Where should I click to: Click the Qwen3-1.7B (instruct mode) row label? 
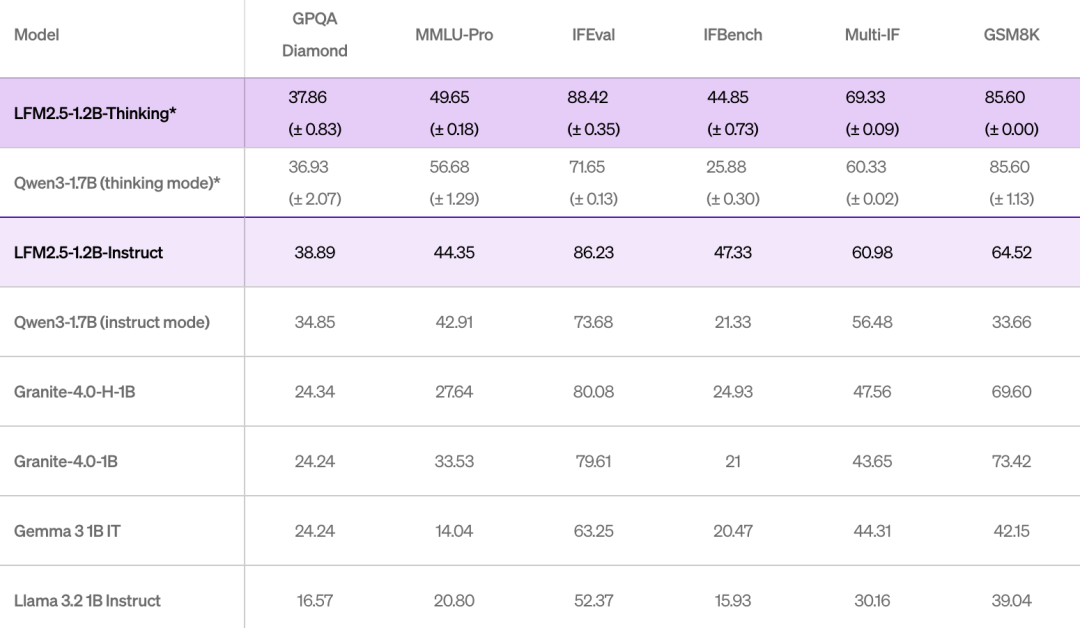[x=112, y=322]
